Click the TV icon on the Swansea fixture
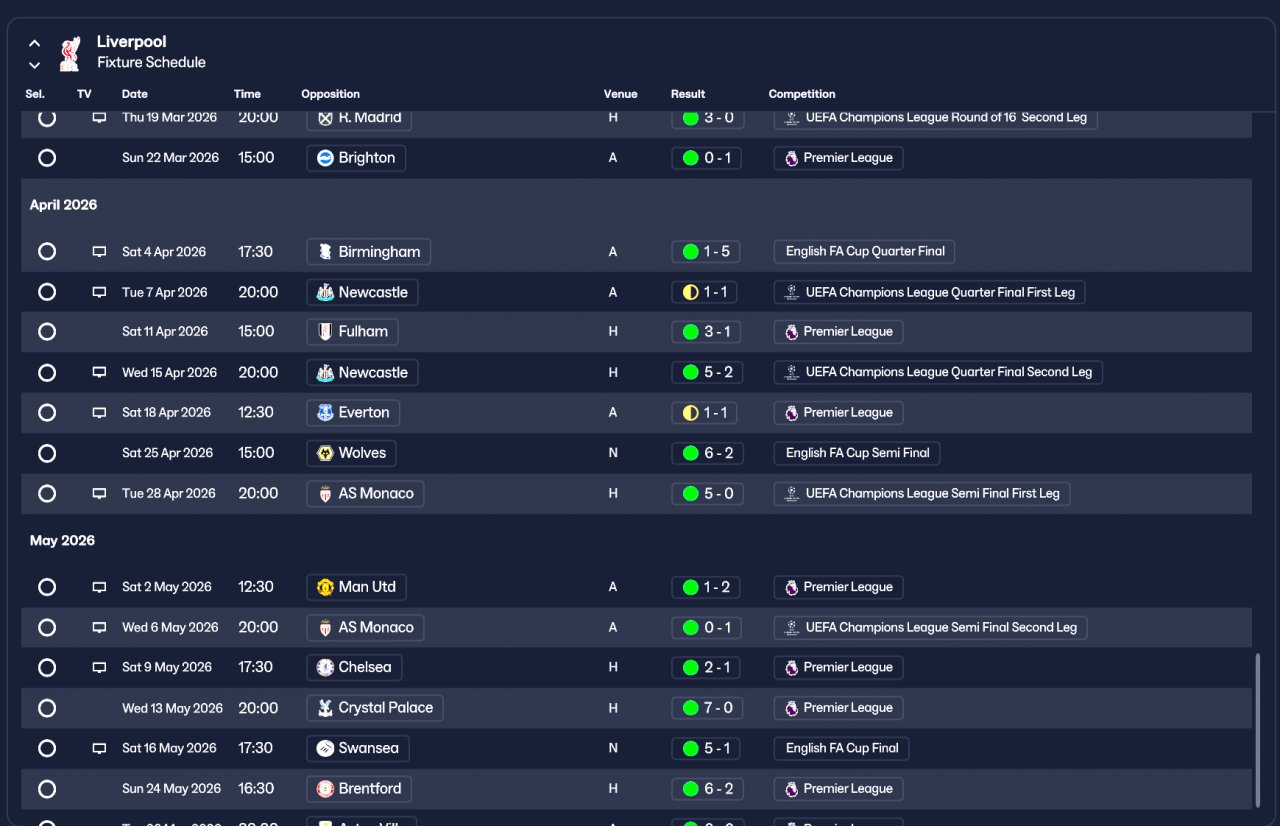This screenshot has height=826, width=1280. click(x=99, y=748)
